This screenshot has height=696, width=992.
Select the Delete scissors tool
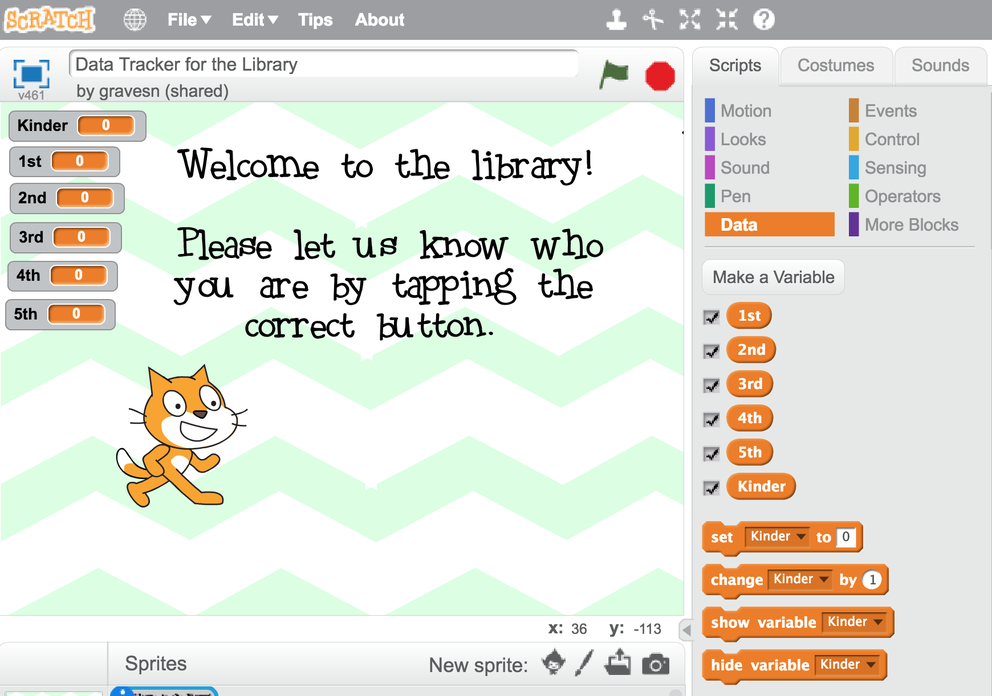[653, 20]
